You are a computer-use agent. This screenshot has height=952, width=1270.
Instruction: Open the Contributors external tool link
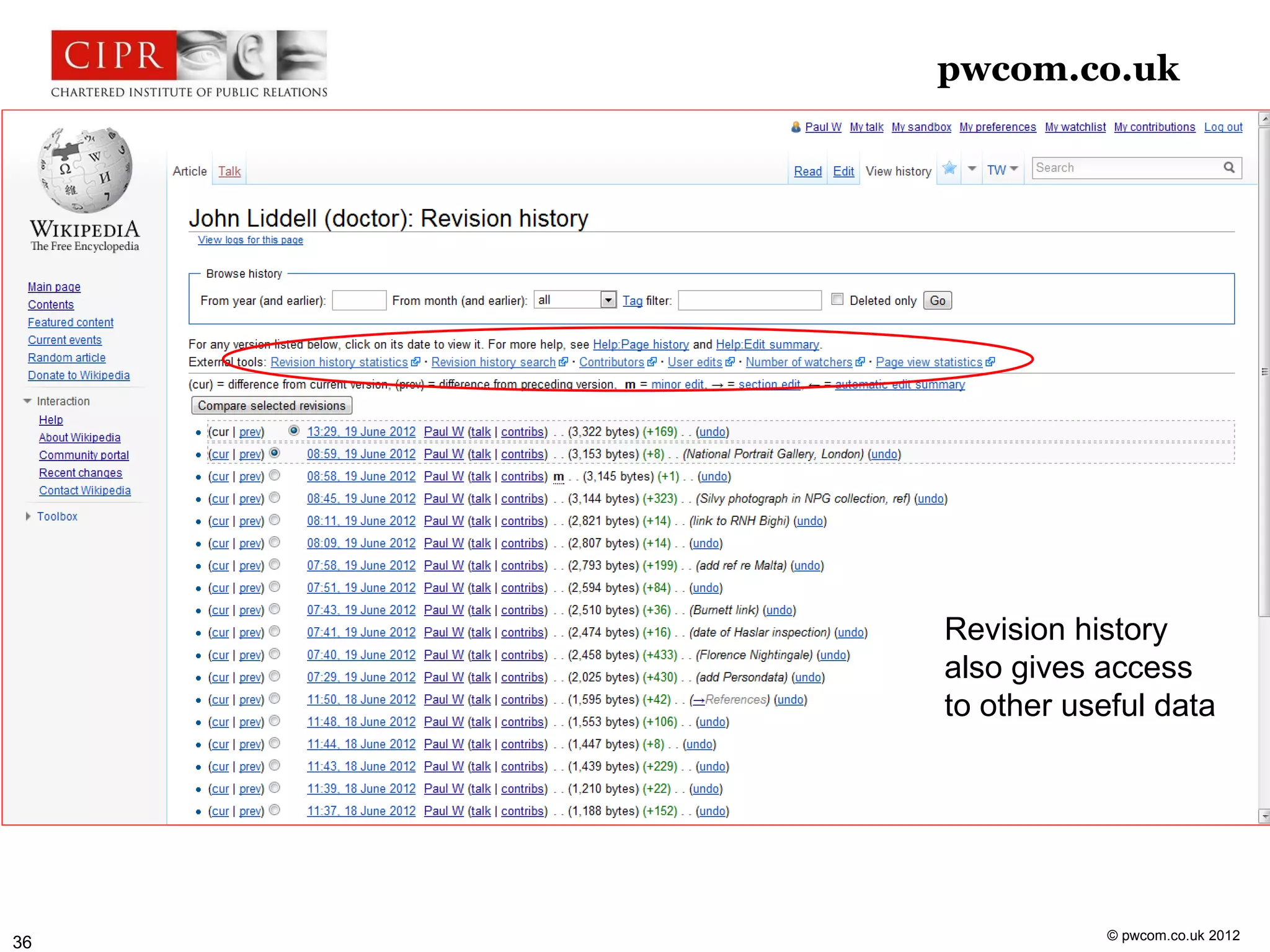[611, 362]
